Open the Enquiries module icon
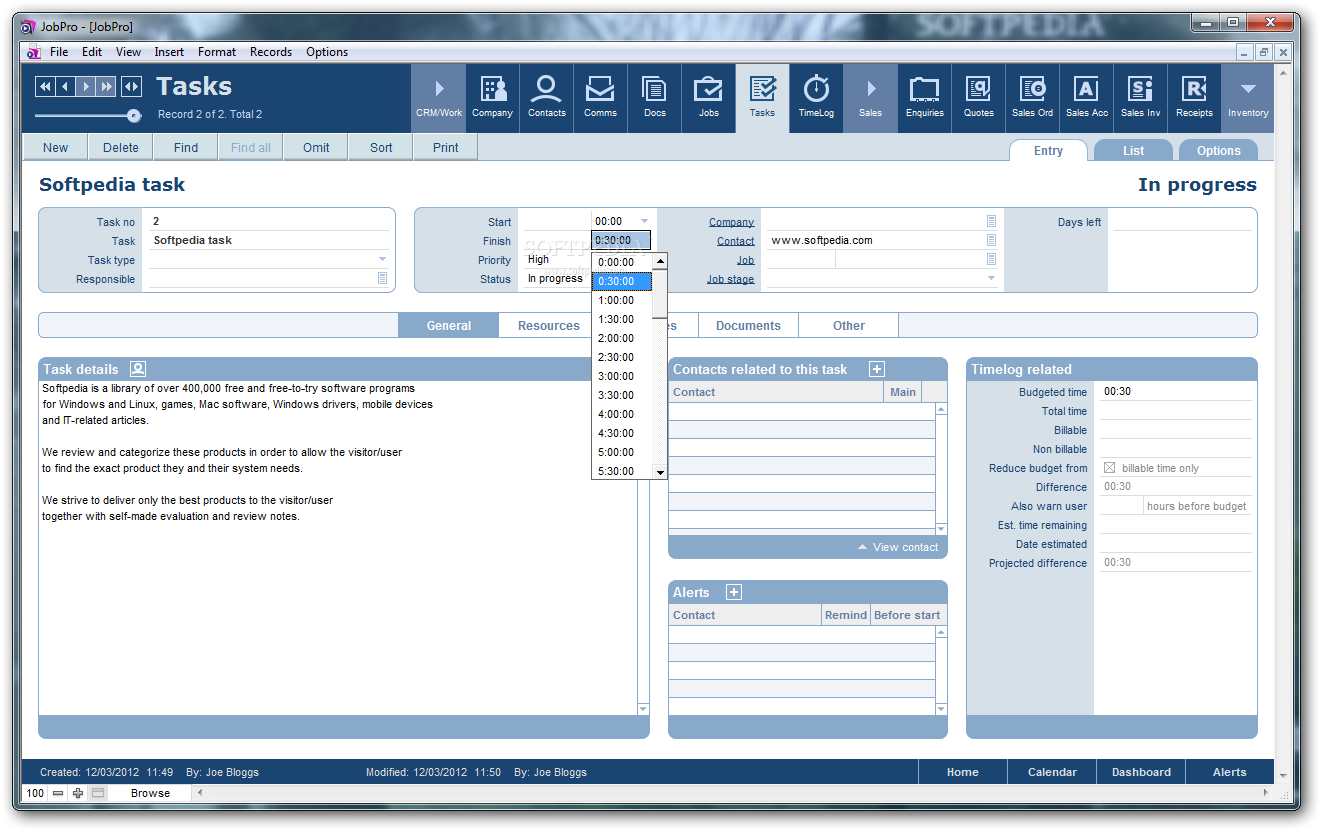Viewport: 1321px width, 831px height. click(924, 97)
